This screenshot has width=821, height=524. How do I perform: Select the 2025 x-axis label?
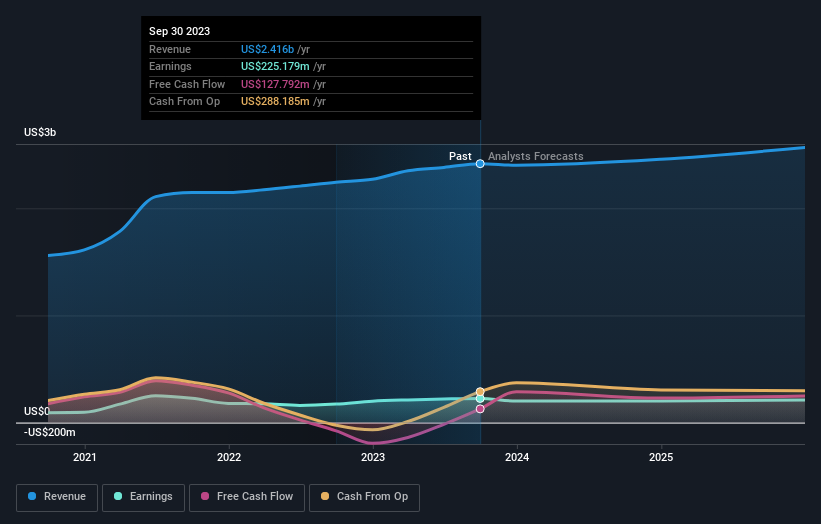(661, 457)
